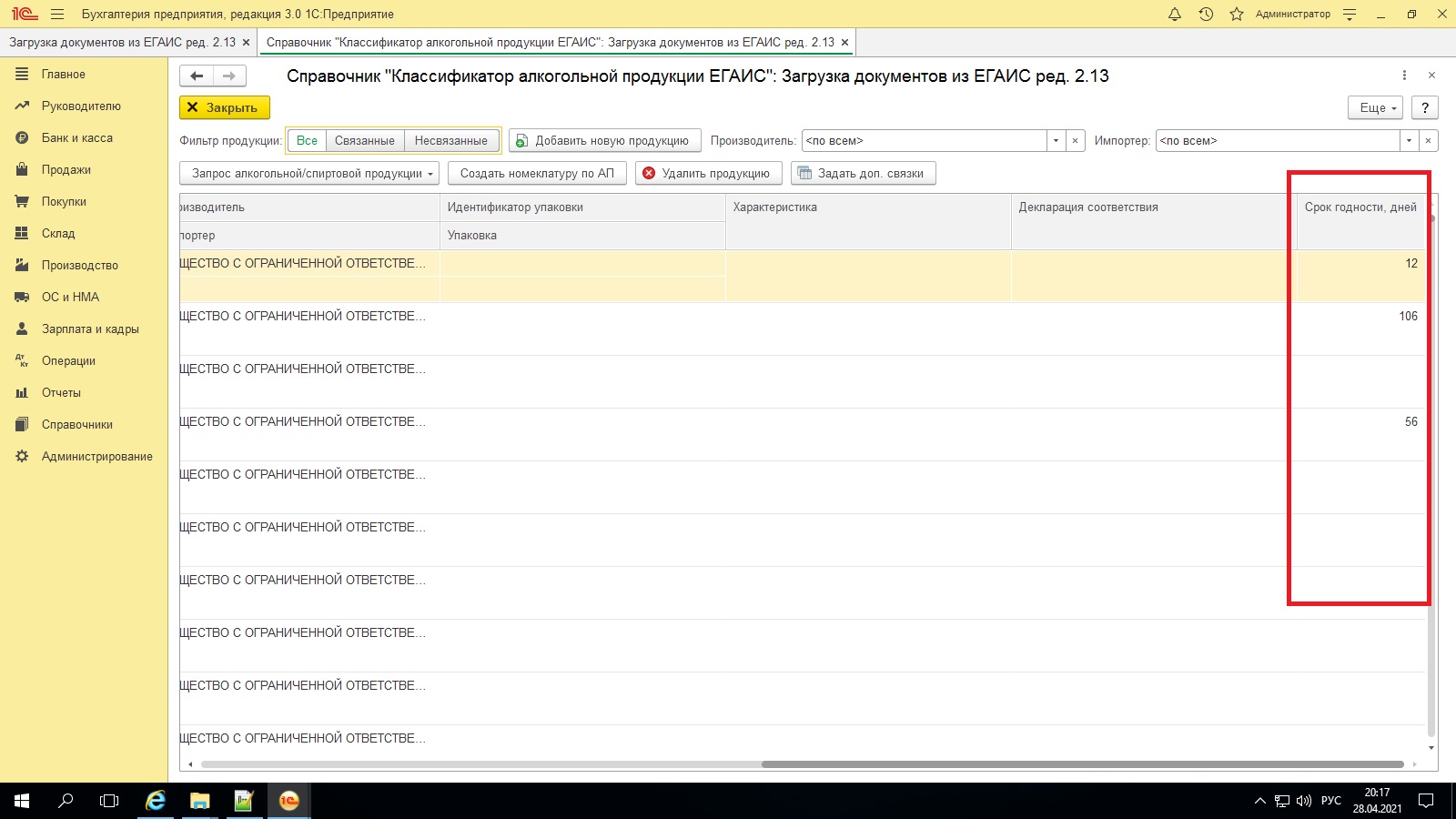
Task: Go forward with the right arrow button
Action: coord(229,76)
